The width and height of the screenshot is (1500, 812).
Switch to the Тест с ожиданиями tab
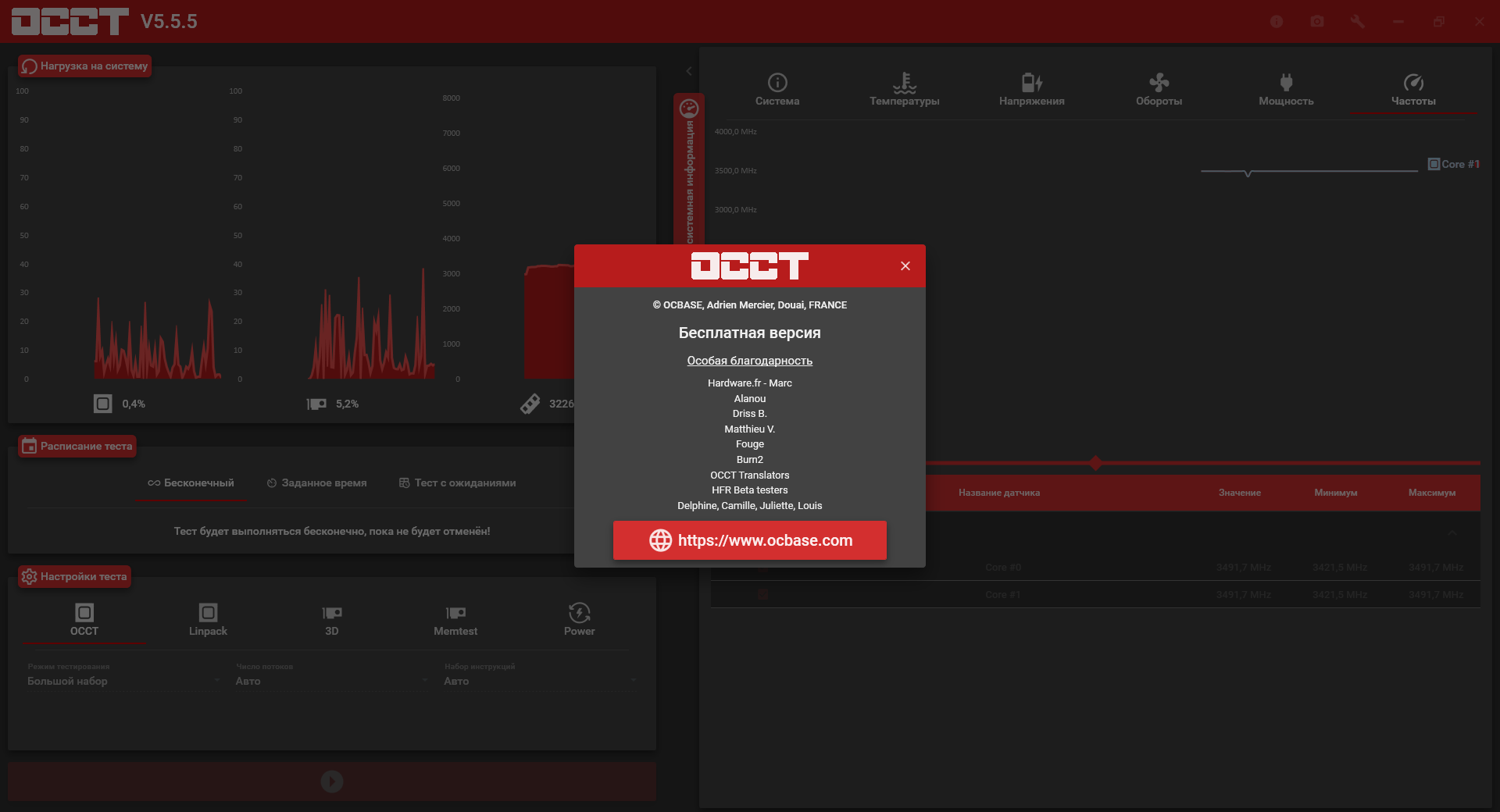(x=457, y=483)
